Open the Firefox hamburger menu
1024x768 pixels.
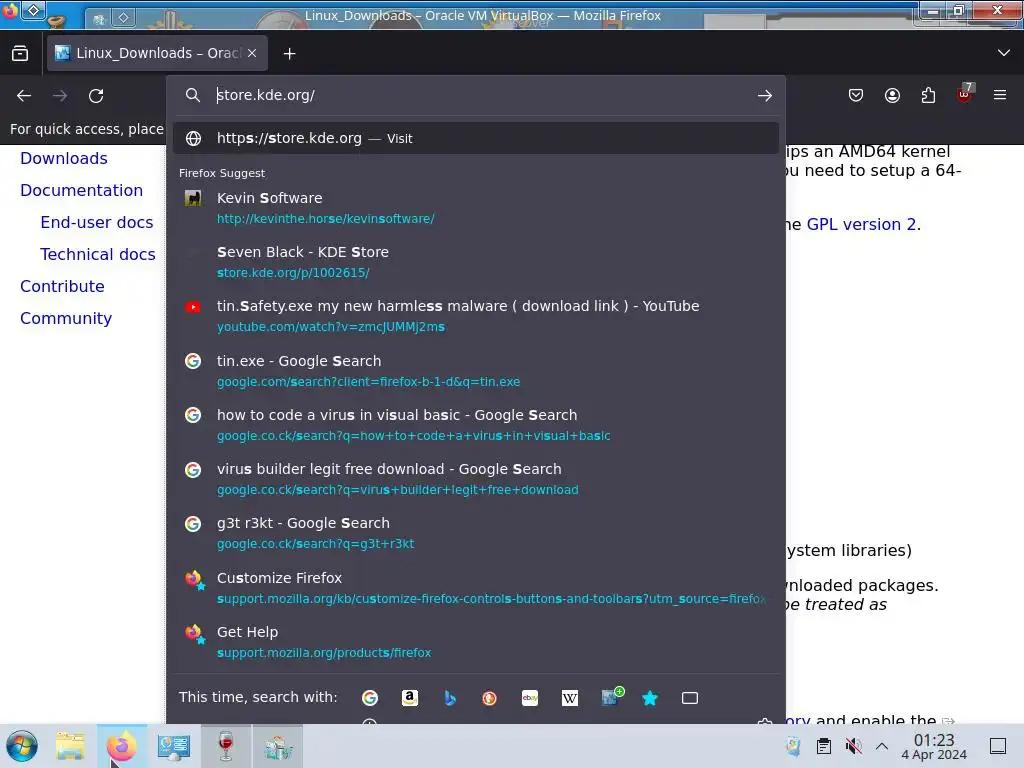1000,95
